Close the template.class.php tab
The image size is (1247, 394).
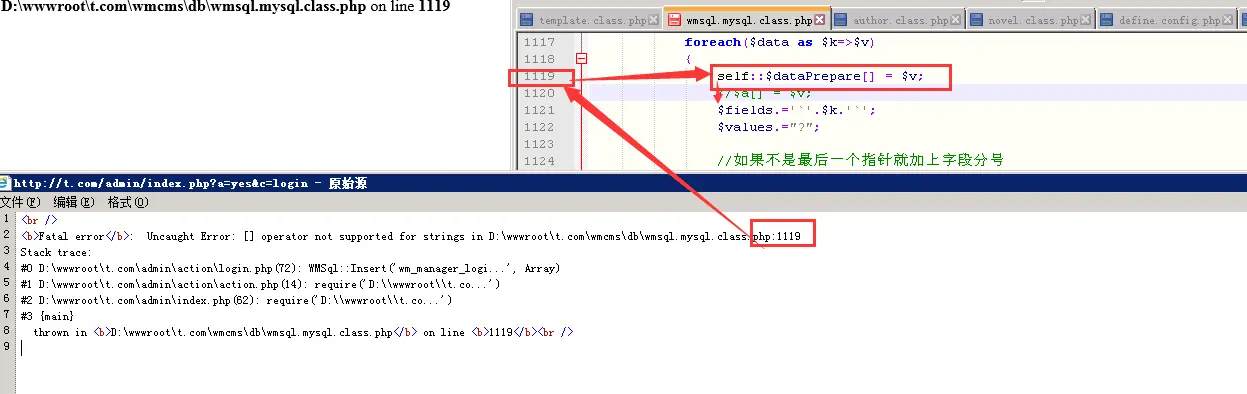point(653,20)
